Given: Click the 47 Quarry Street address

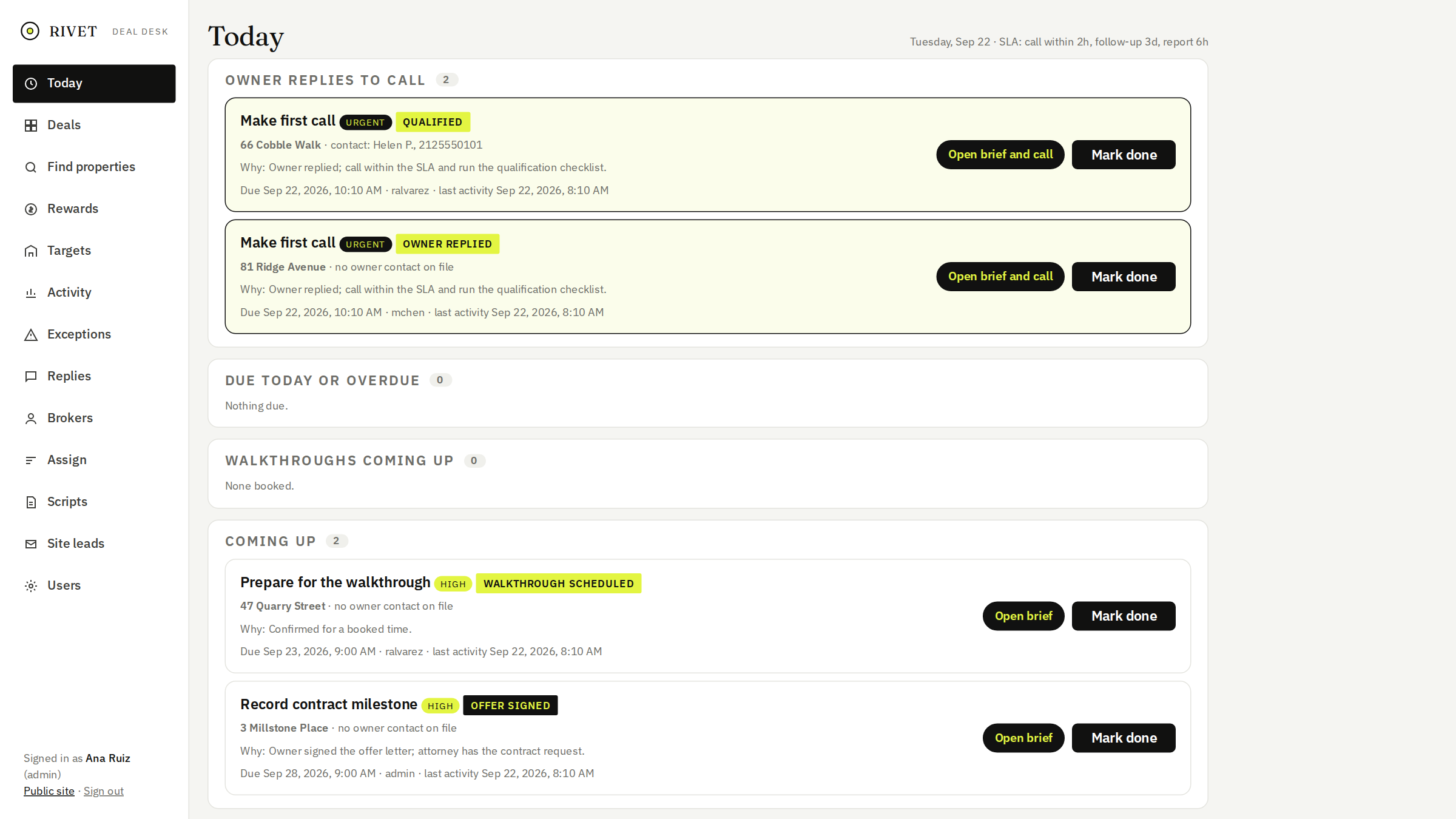Looking at the screenshot, I should (283, 606).
